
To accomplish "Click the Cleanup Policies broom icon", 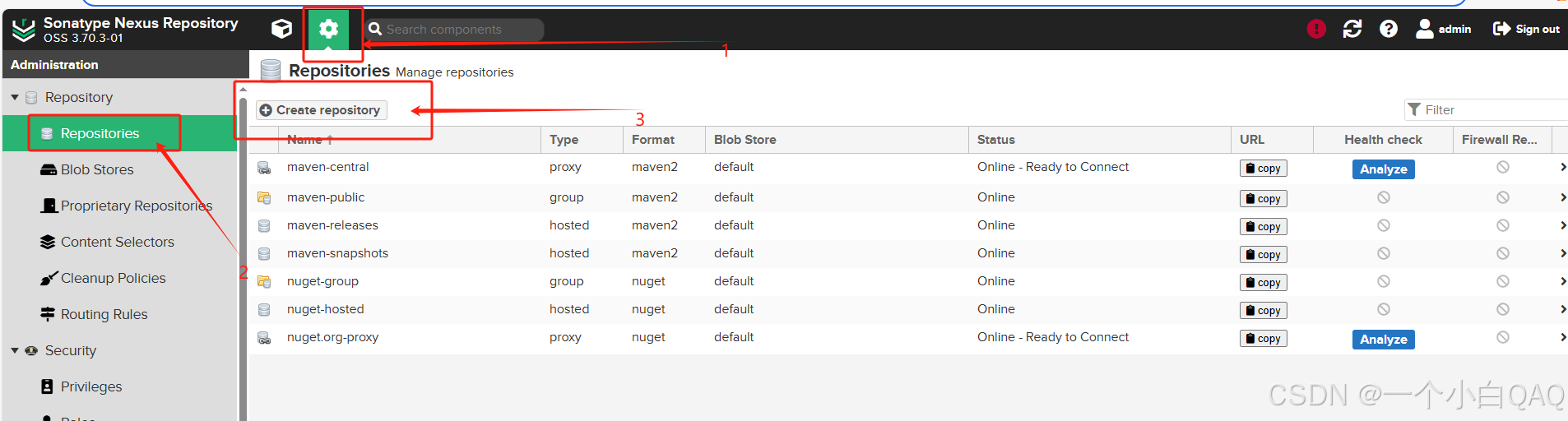I will pos(48,278).
